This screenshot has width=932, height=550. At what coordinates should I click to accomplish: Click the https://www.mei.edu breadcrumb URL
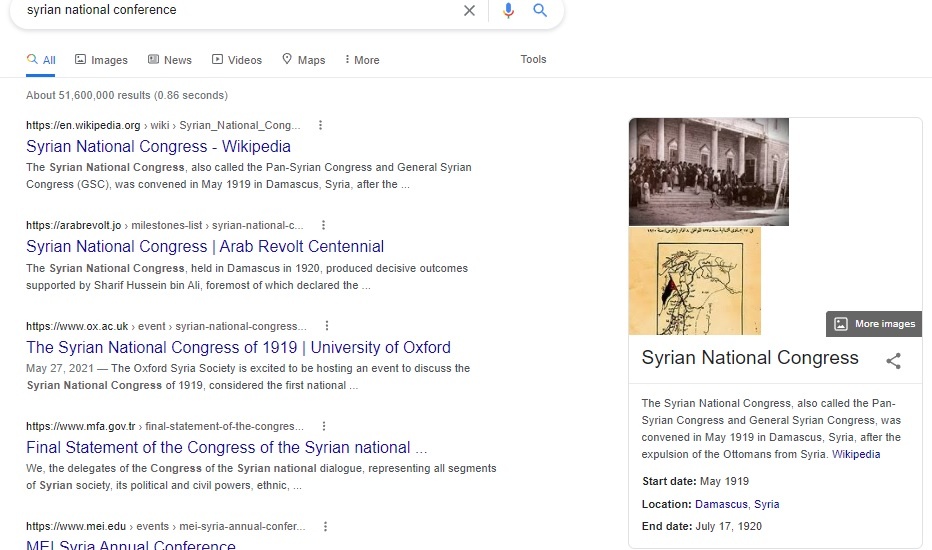point(76,526)
